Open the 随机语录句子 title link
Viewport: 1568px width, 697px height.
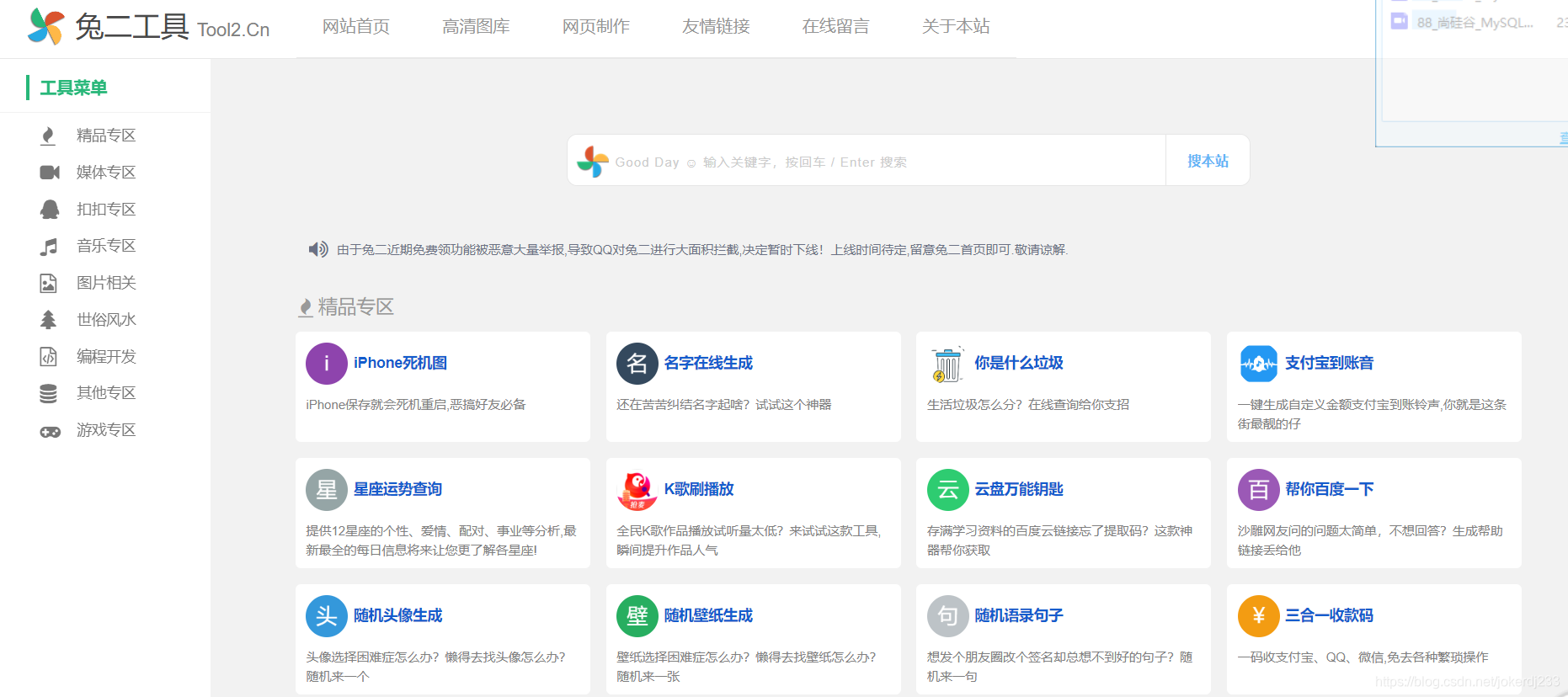tap(1019, 615)
